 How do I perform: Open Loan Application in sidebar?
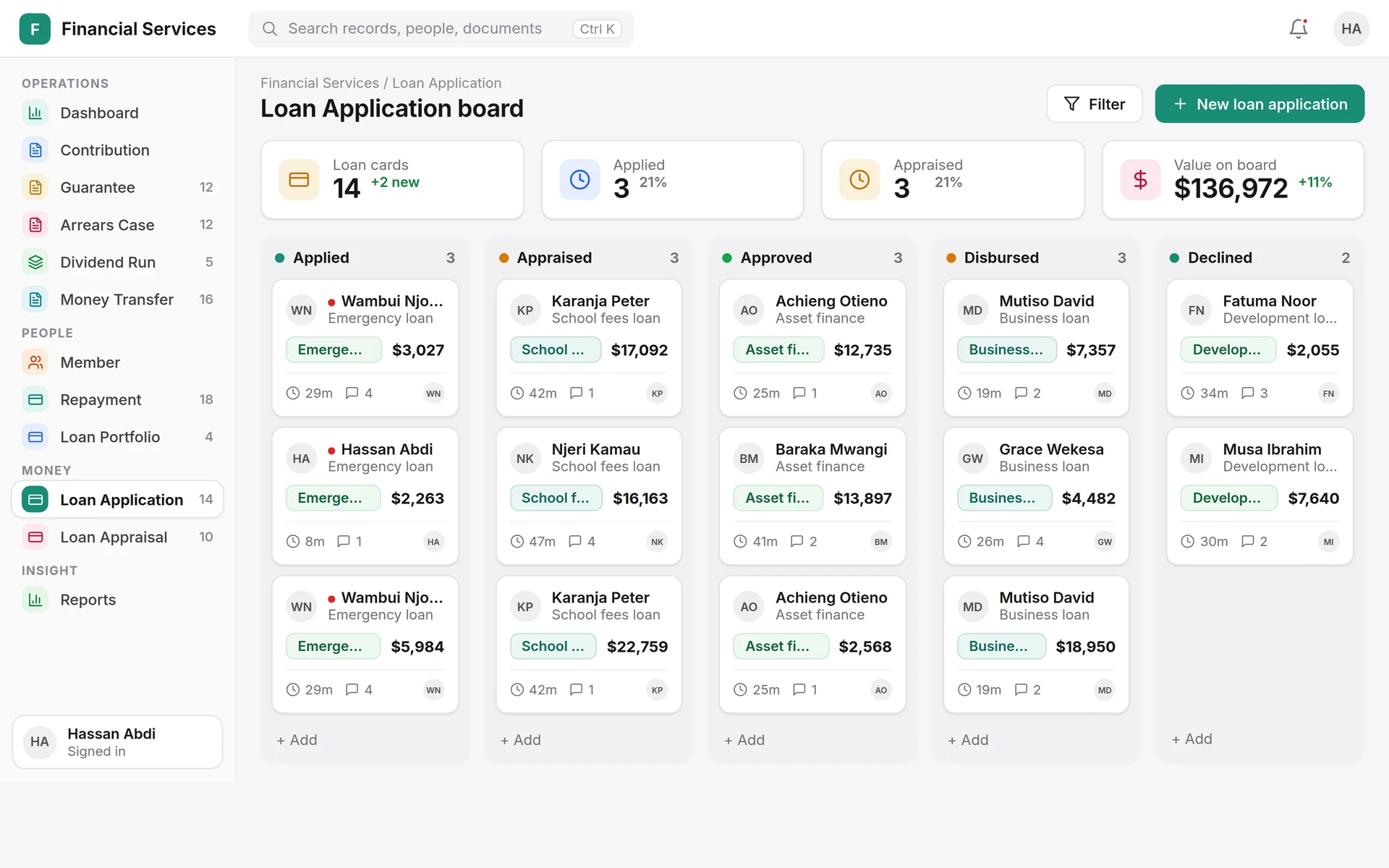tap(118, 499)
